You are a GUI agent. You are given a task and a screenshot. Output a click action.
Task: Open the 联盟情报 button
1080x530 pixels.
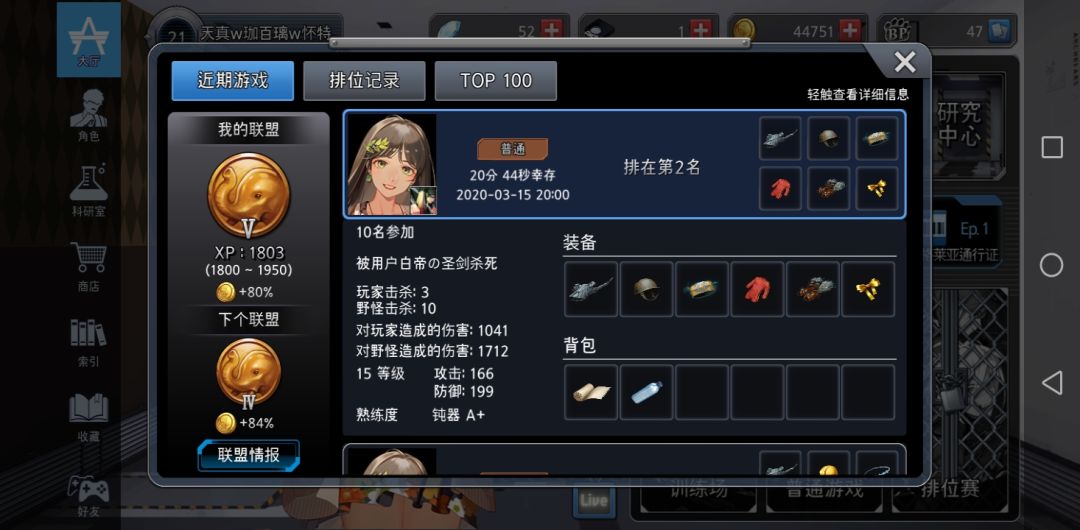(x=249, y=455)
